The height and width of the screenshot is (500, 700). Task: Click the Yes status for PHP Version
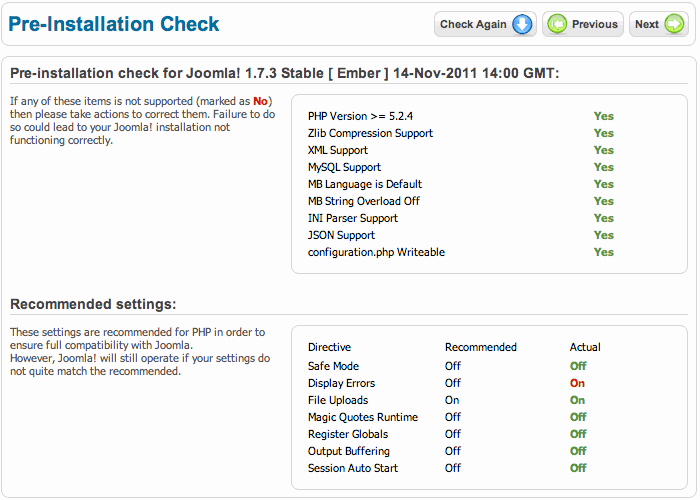coord(604,116)
